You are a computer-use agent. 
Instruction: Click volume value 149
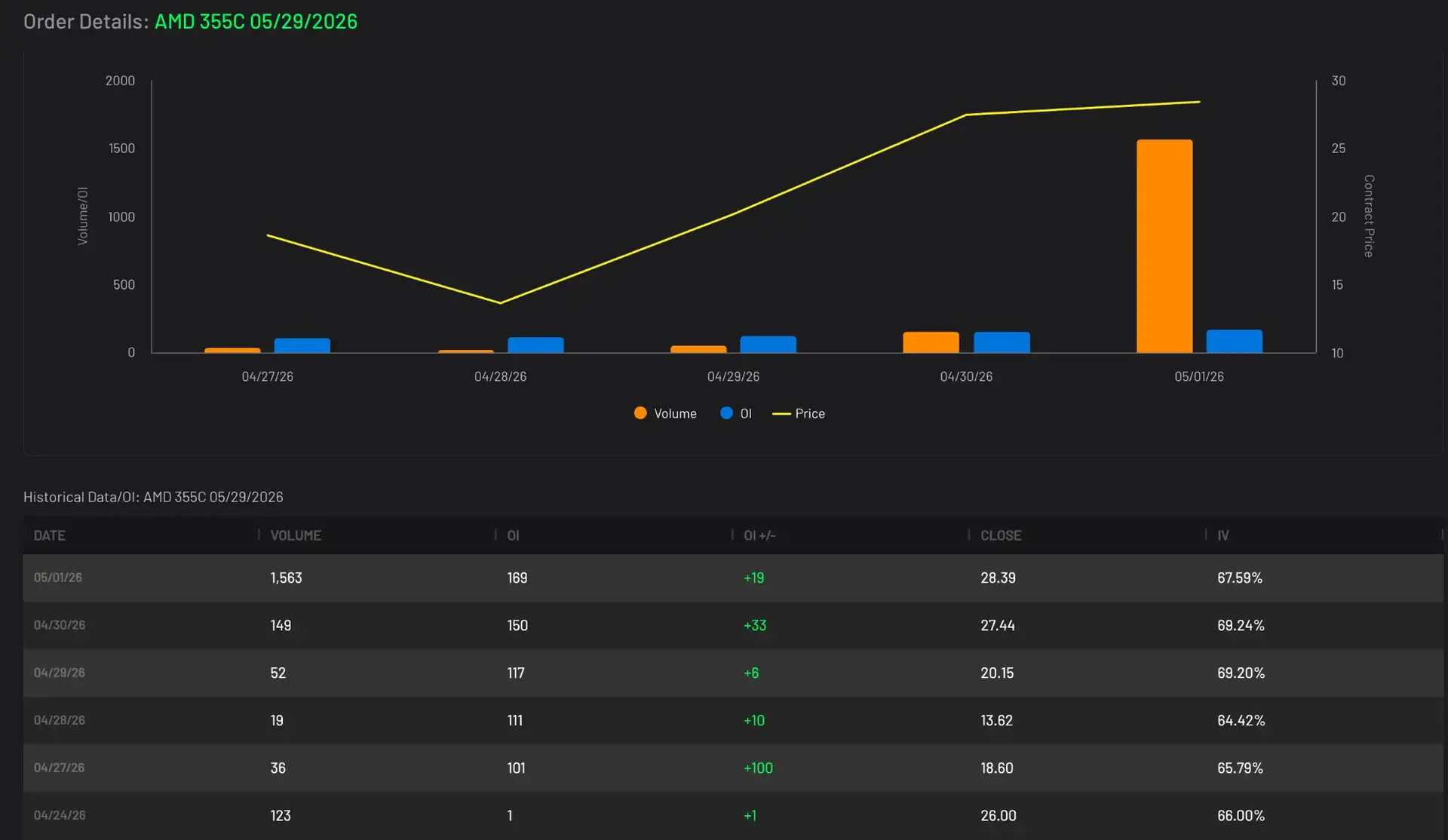[x=281, y=625]
